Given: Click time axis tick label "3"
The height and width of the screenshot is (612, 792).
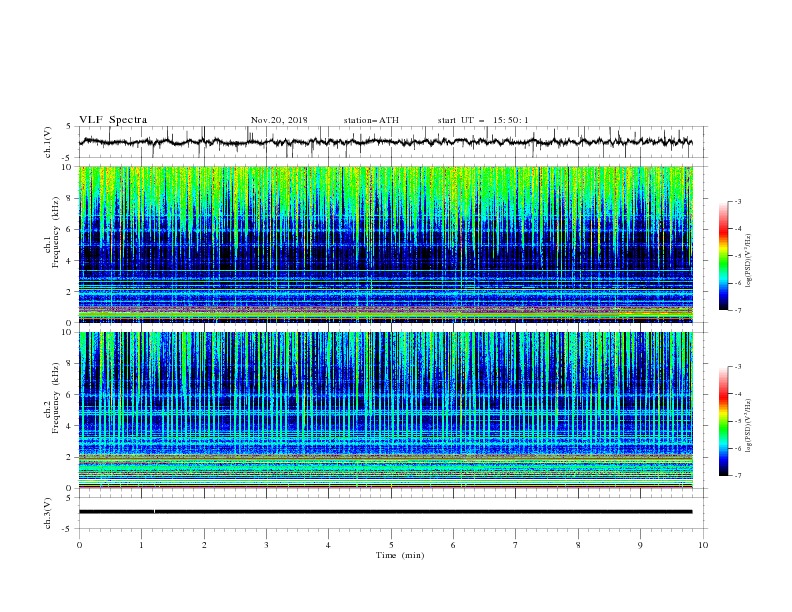Looking at the screenshot, I should coord(266,545).
